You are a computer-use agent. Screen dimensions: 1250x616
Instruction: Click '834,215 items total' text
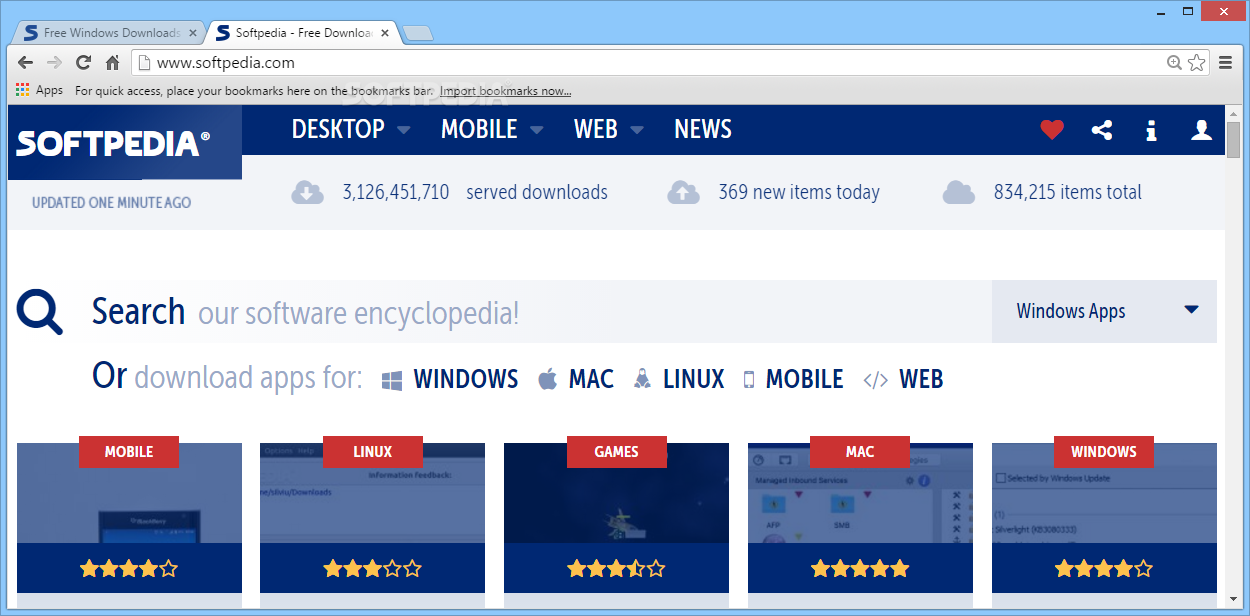point(1068,192)
